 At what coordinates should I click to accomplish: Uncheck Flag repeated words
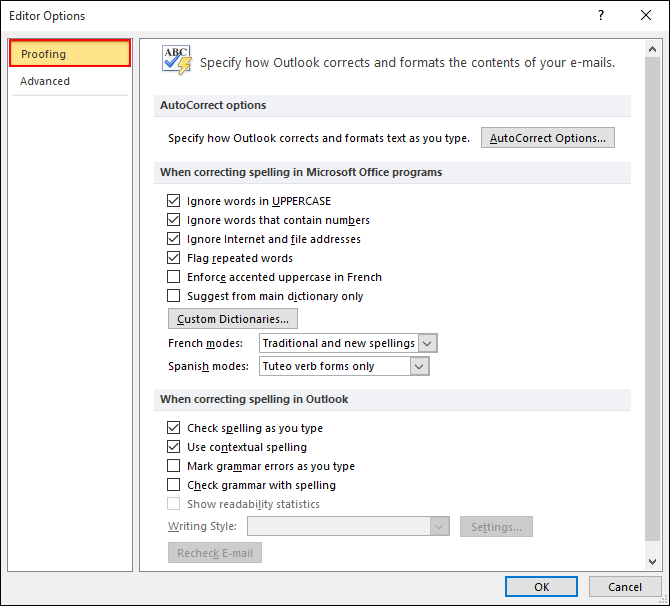click(x=173, y=258)
